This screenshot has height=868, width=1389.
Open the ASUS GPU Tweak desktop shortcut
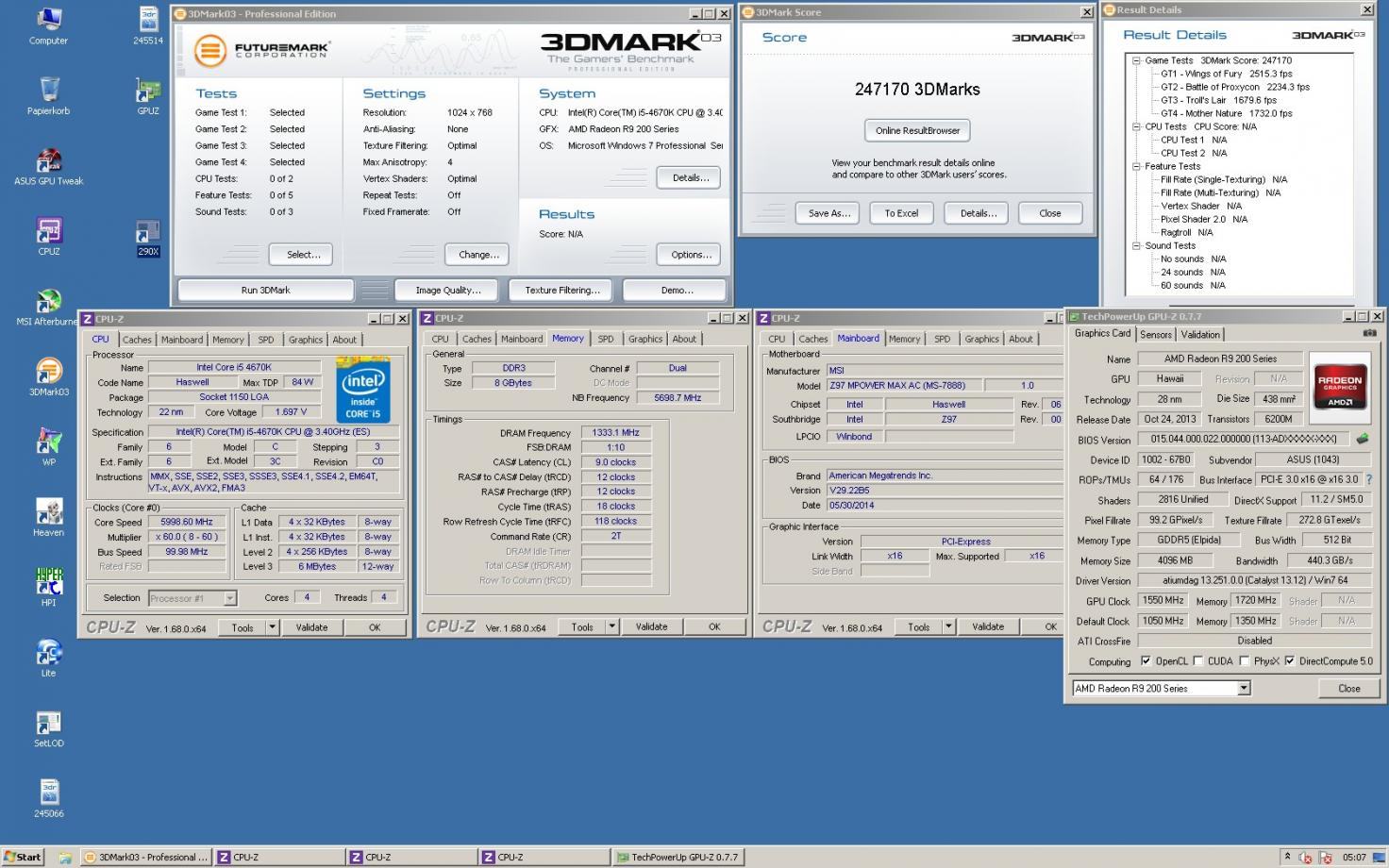tap(48, 161)
